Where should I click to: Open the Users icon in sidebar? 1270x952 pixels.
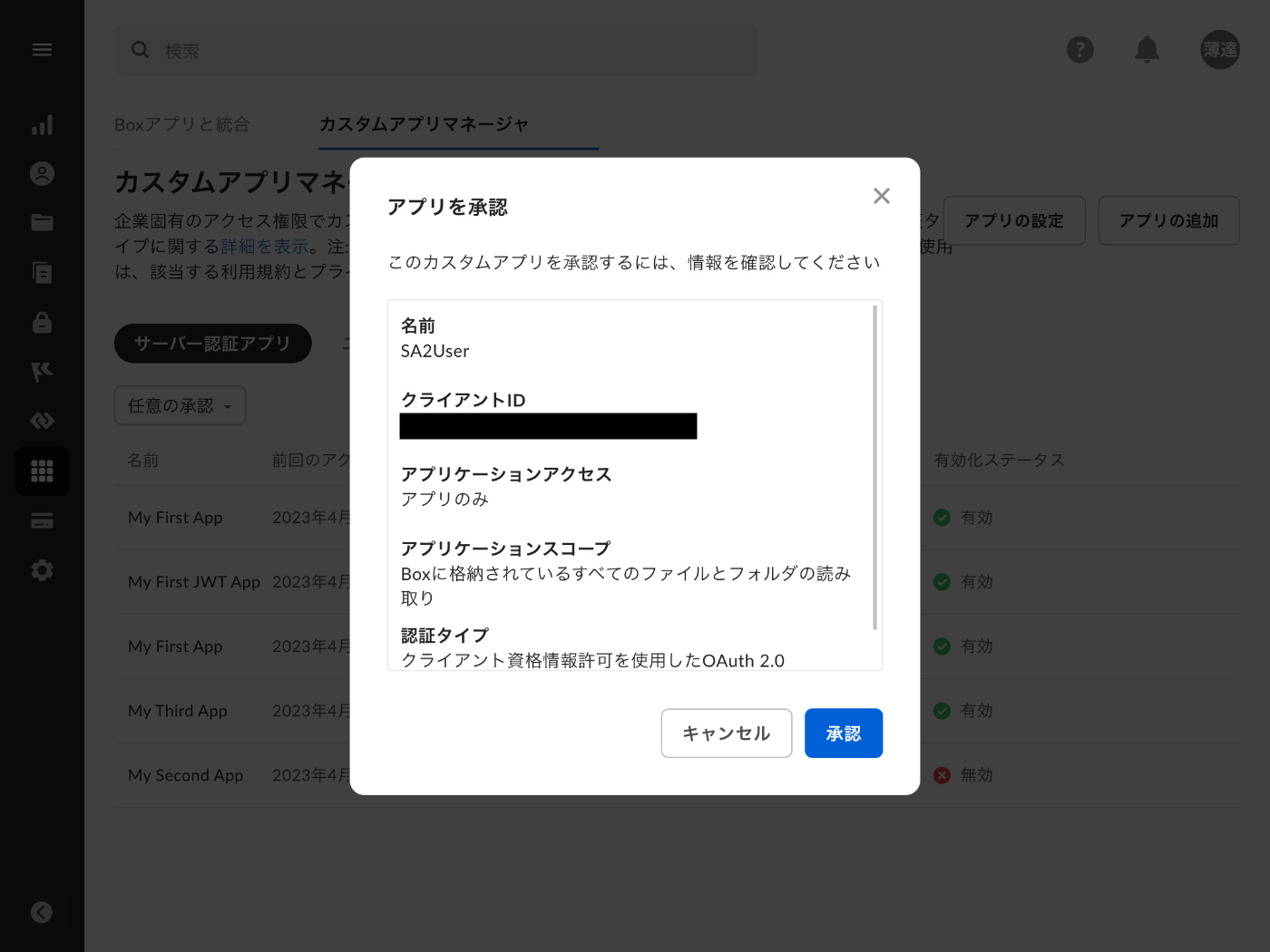[42, 173]
